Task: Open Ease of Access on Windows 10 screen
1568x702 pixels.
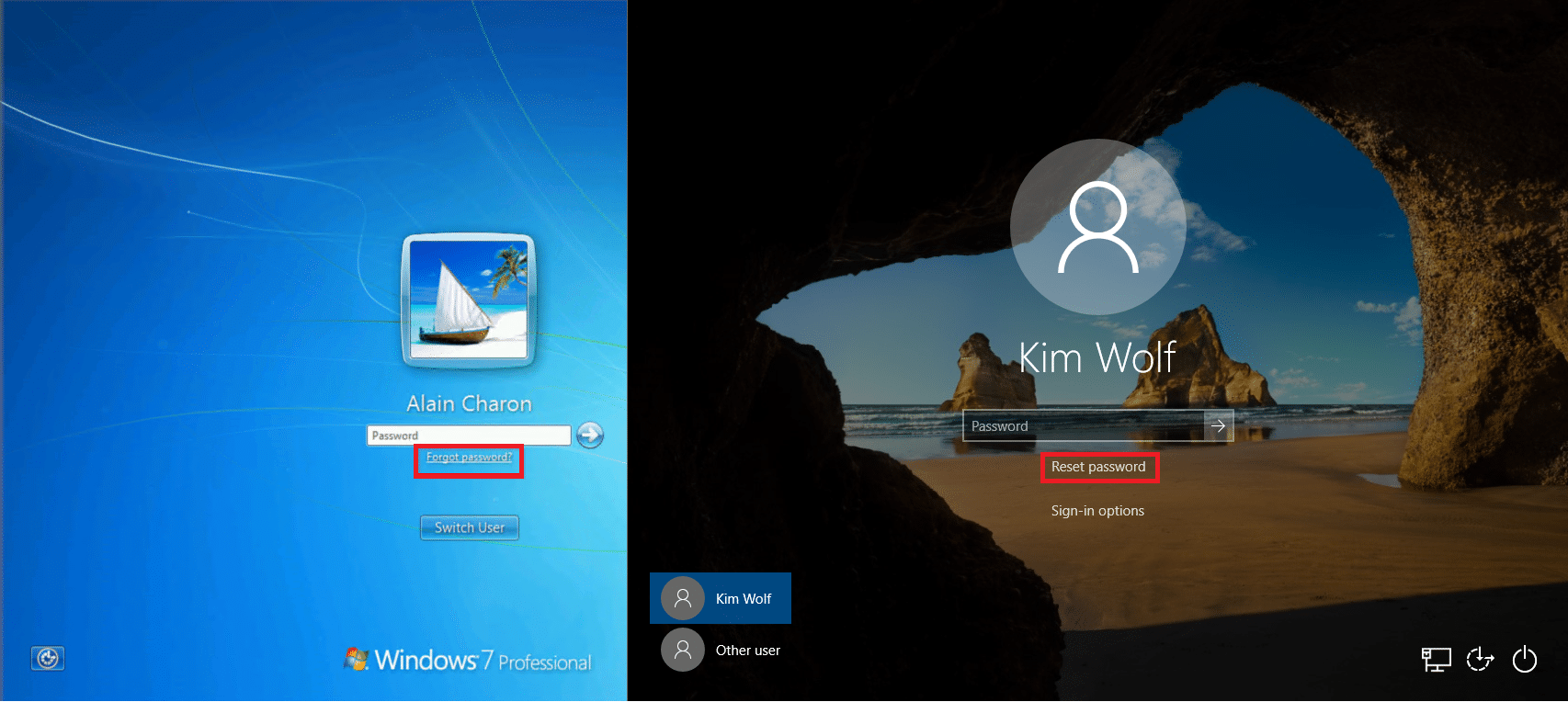Action: 1480,659
